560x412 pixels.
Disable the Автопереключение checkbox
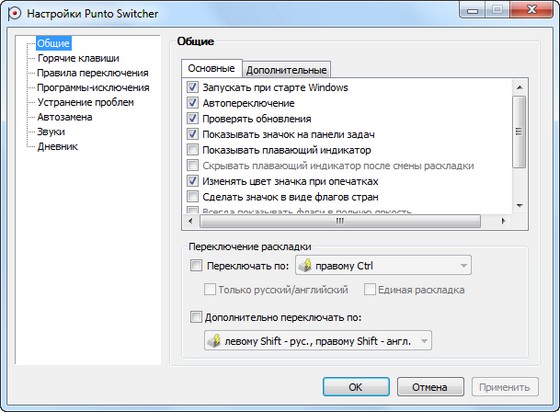tap(192, 102)
